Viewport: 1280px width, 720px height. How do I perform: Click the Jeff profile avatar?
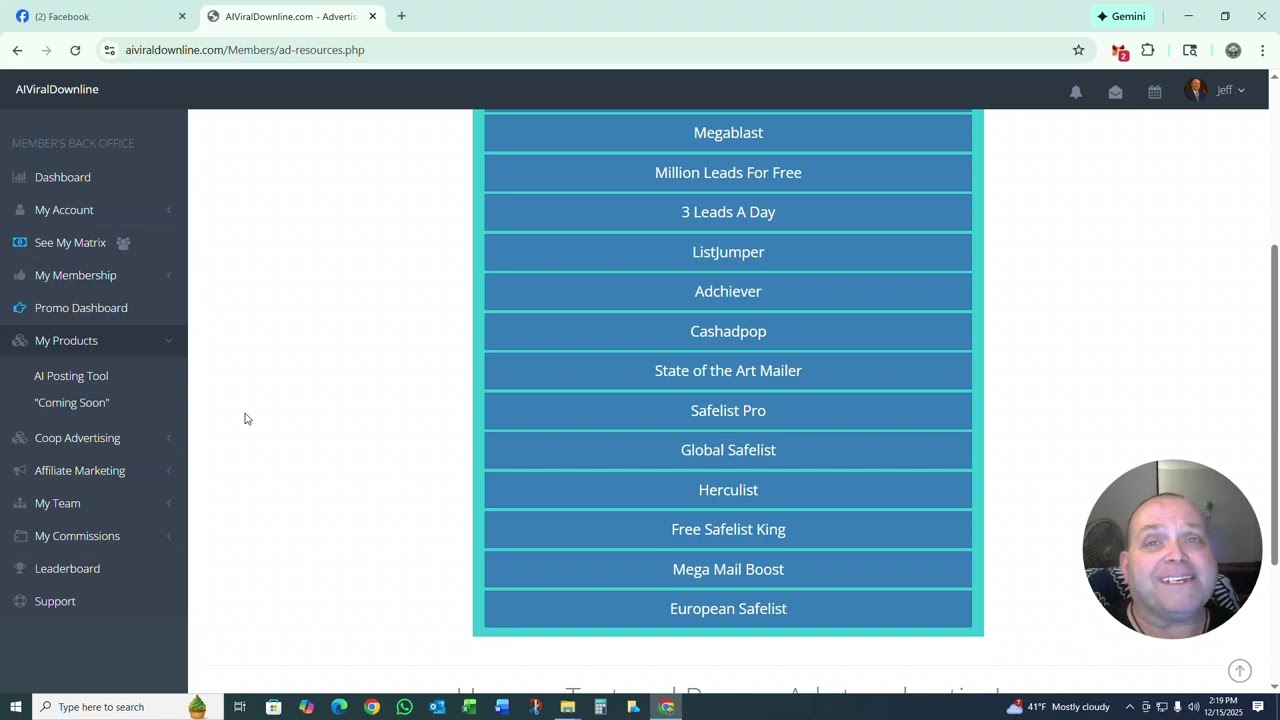click(1195, 90)
